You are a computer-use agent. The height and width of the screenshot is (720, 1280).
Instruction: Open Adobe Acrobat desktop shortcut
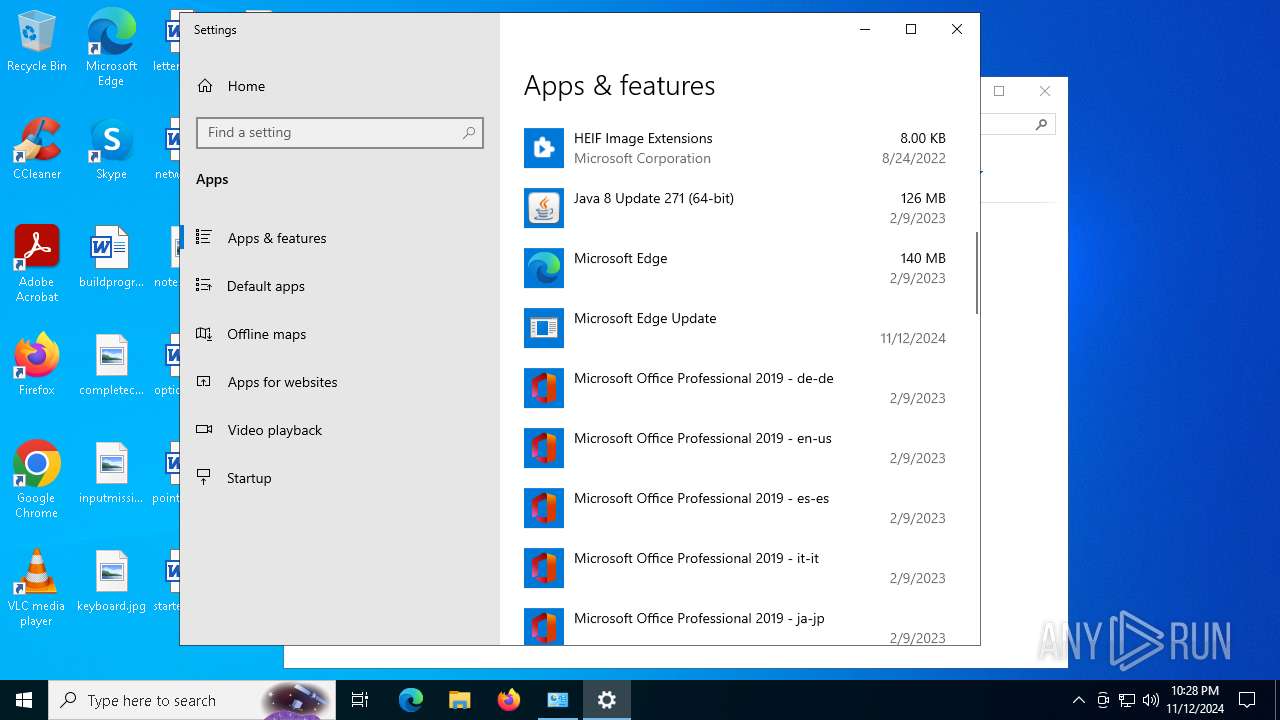(37, 264)
